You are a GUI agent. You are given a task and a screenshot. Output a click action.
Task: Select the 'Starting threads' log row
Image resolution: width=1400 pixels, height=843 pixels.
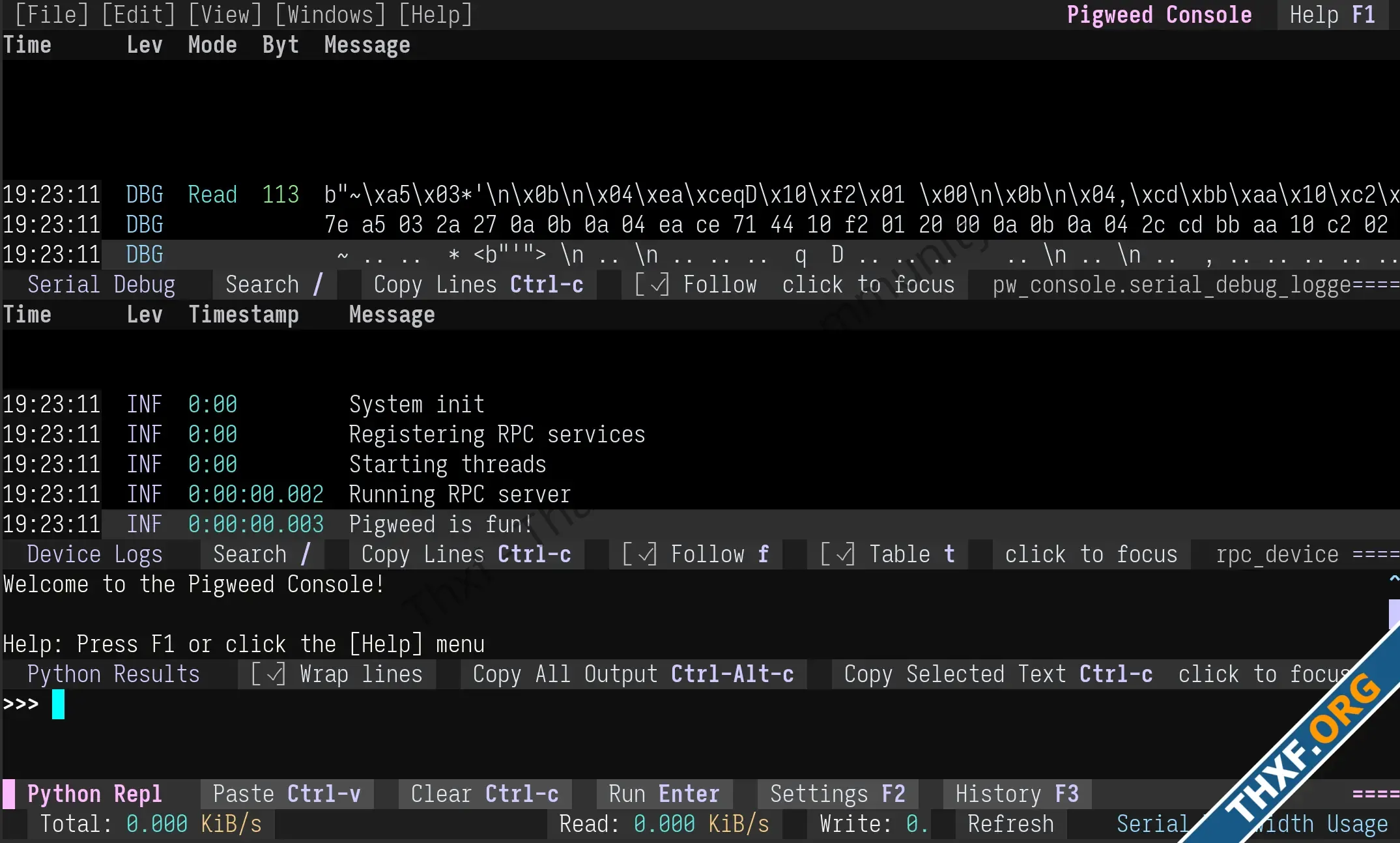pyautogui.click(x=700, y=464)
